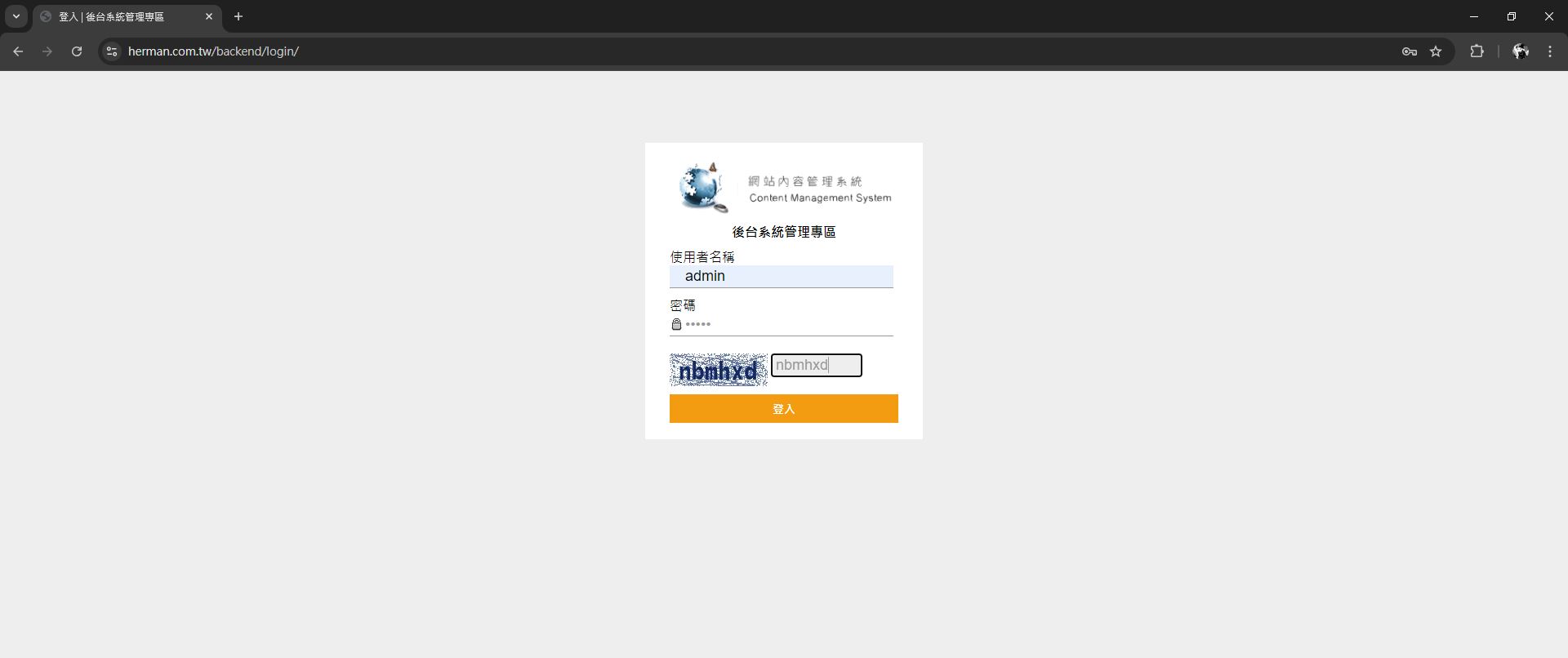Open the Chrome profile avatar
Viewport: 1568px width, 658px height.
(x=1521, y=51)
